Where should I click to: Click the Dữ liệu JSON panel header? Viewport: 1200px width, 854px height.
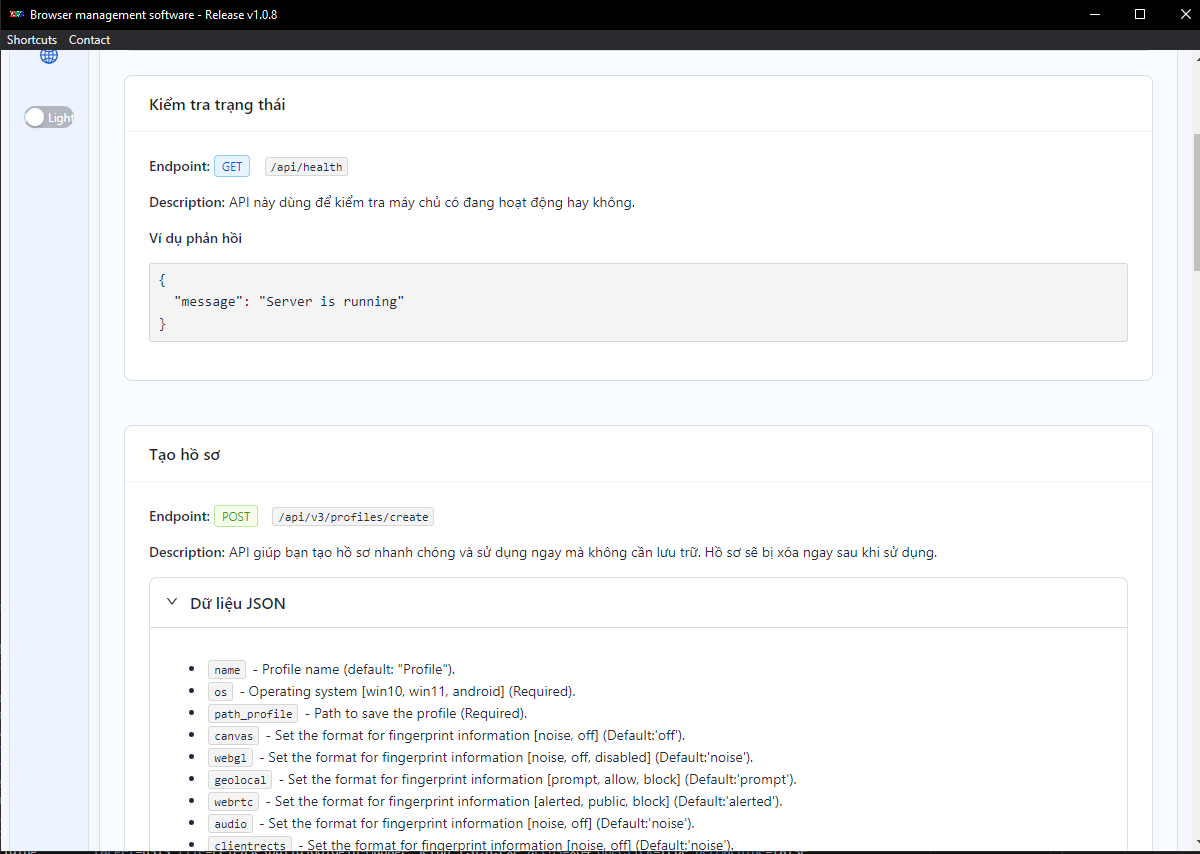pos(638,603)
